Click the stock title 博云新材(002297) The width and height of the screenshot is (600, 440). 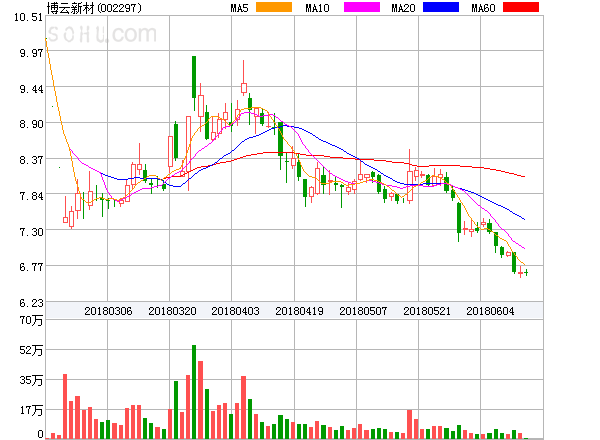94,8
